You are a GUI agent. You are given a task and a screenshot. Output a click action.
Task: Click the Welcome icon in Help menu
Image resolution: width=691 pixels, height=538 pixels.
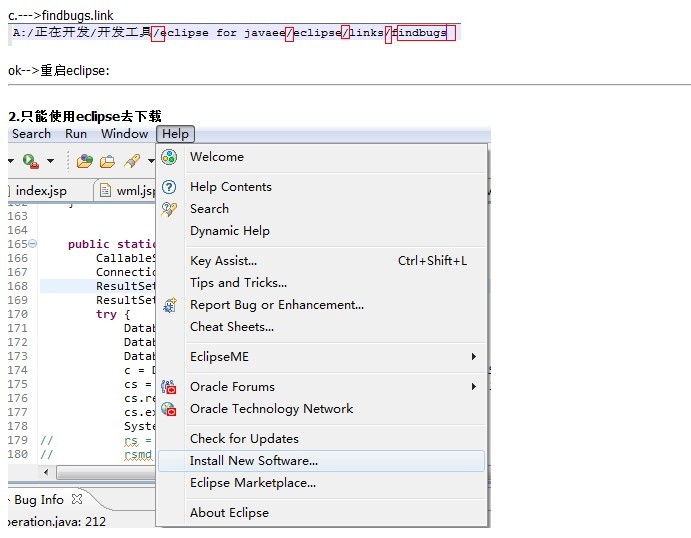[169, 157]
